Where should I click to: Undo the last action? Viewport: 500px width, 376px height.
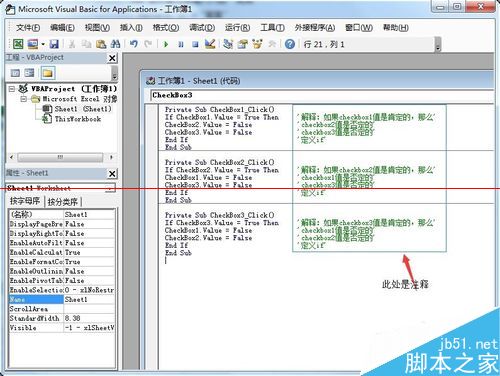134,44
